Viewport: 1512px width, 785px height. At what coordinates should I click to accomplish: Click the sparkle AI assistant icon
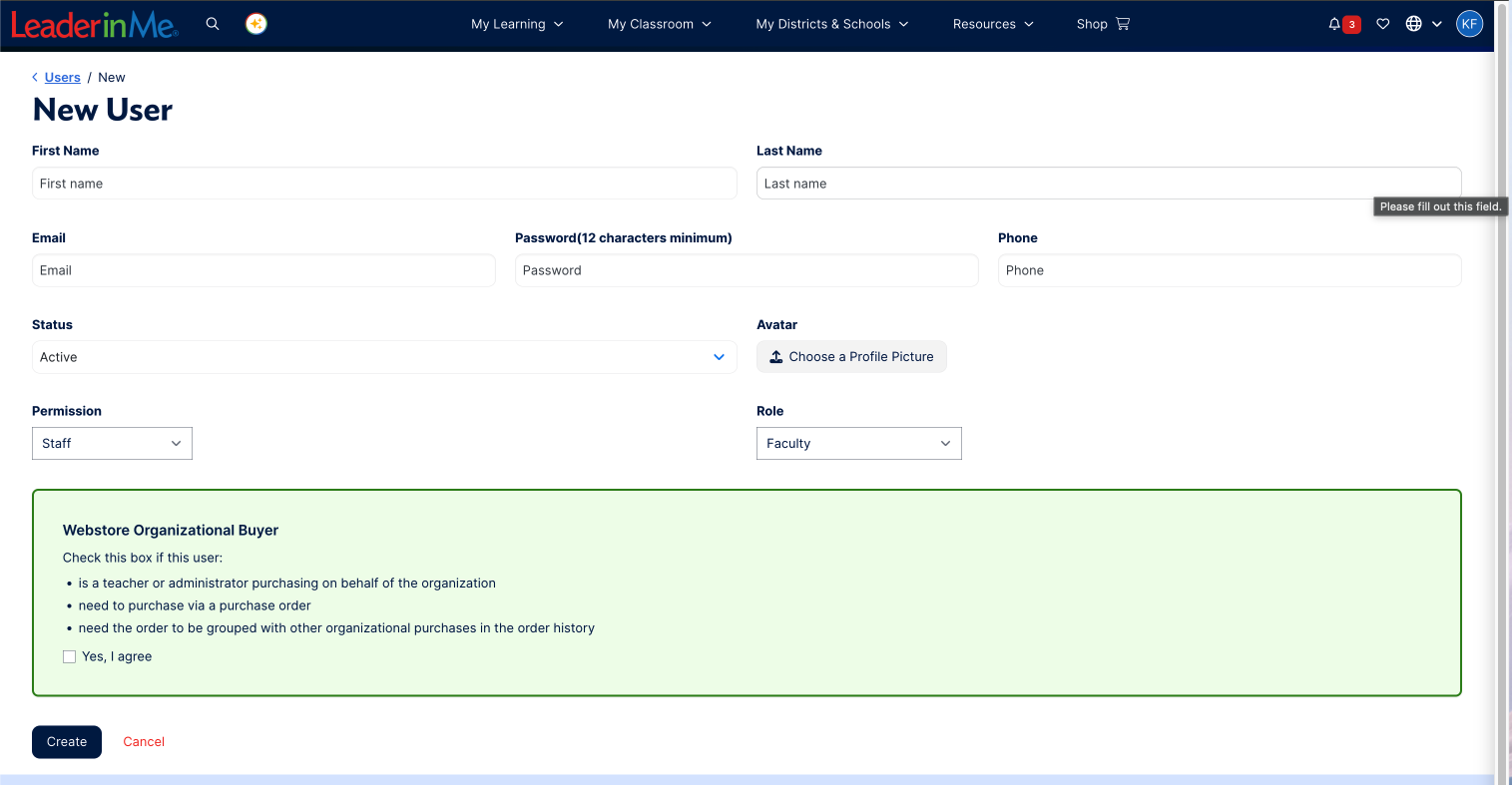[256, 24]
